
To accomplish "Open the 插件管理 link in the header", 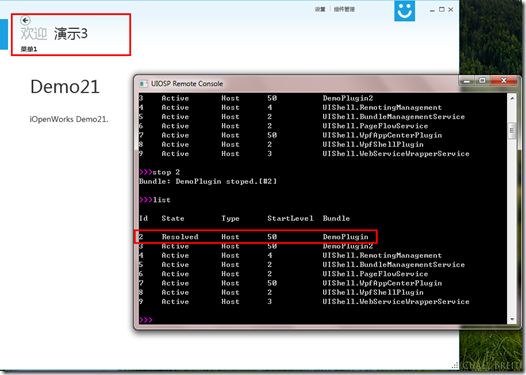I will coord(344,9).
